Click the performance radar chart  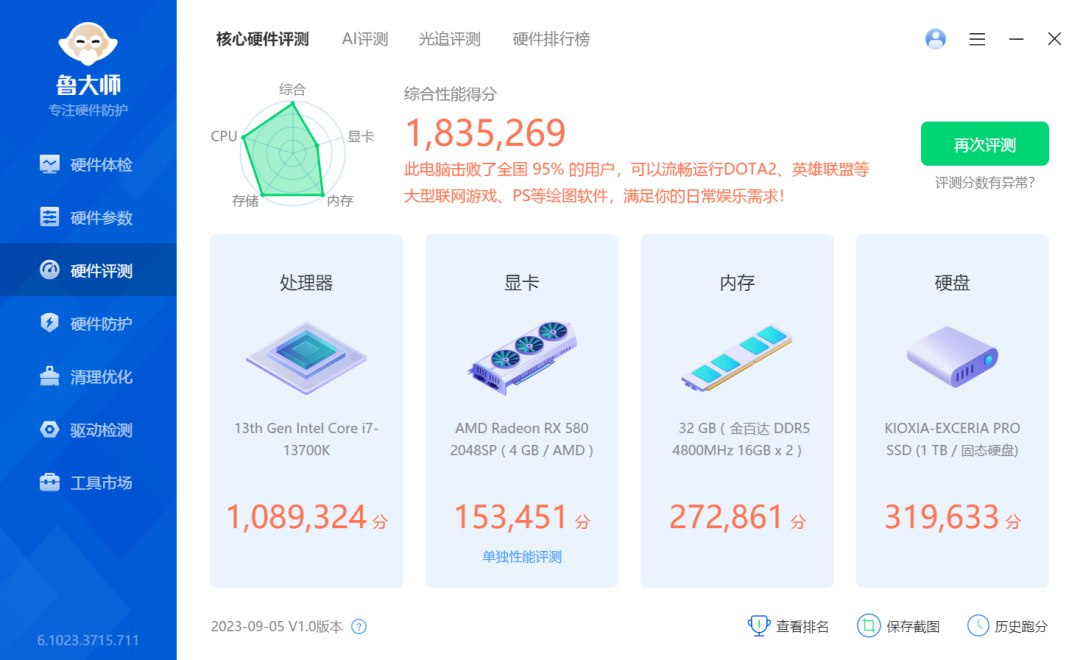292,153
